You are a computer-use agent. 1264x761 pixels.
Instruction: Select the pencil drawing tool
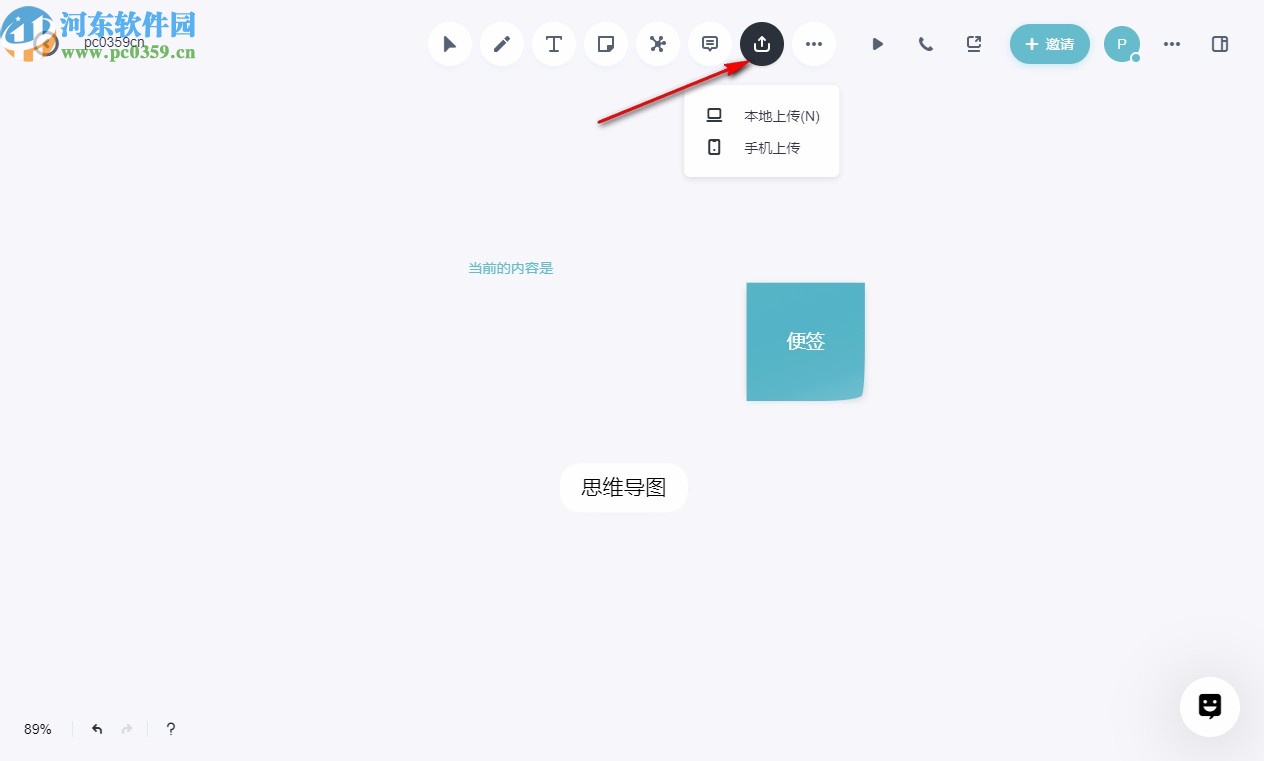point(501,44)
